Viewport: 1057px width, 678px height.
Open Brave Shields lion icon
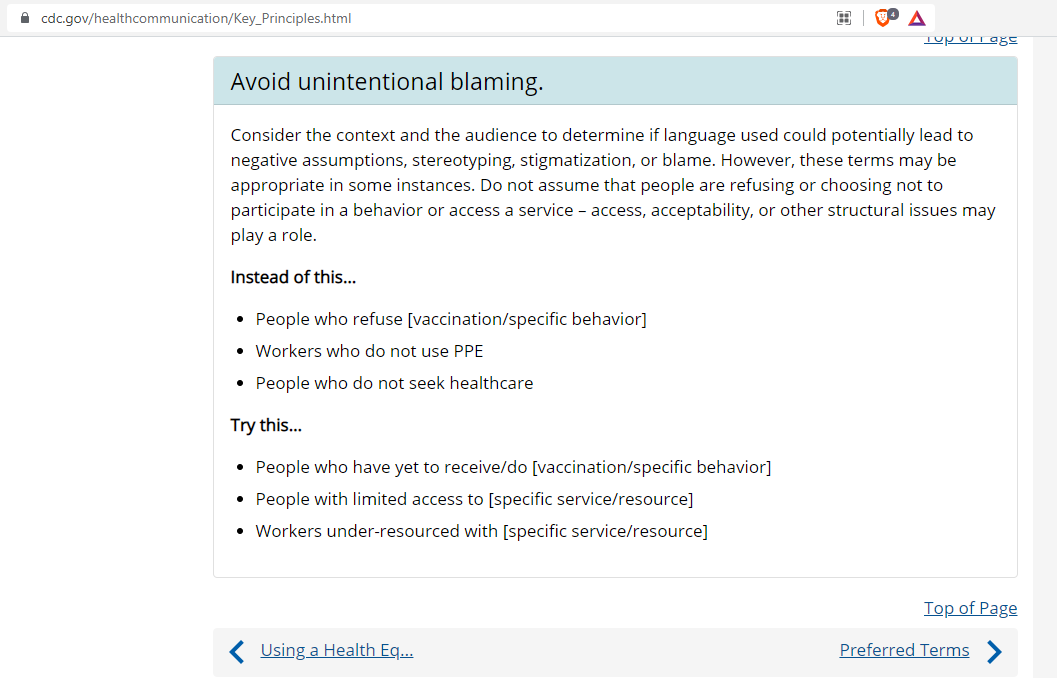883,18
